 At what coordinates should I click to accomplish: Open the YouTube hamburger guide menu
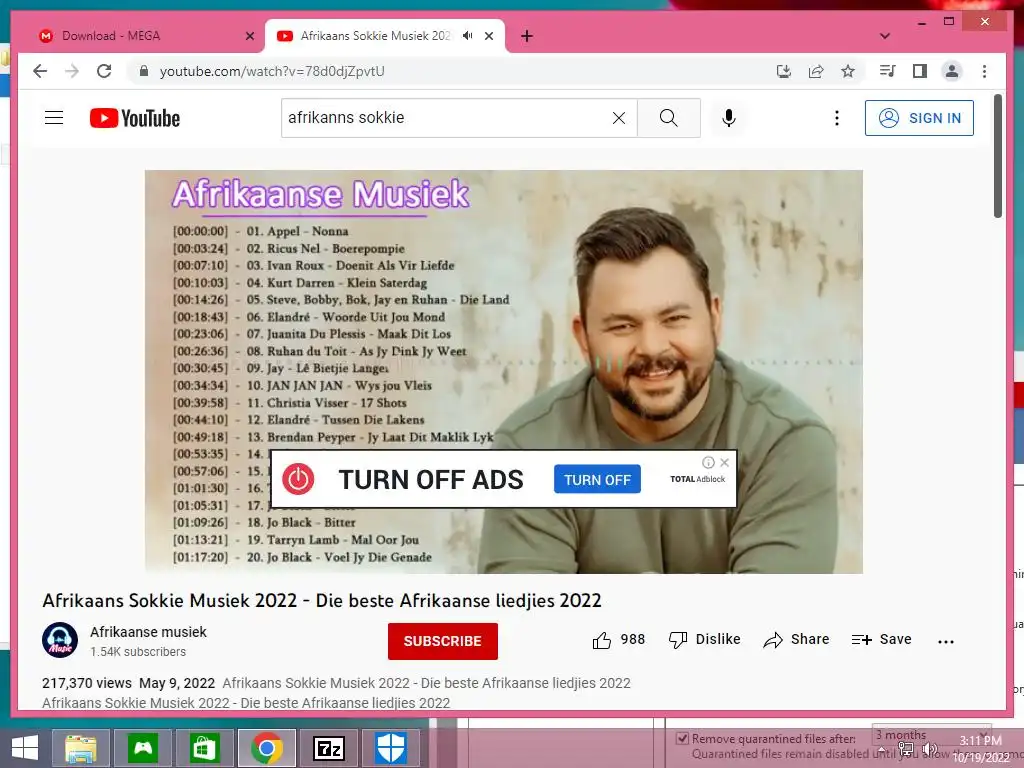pos(54,118)
